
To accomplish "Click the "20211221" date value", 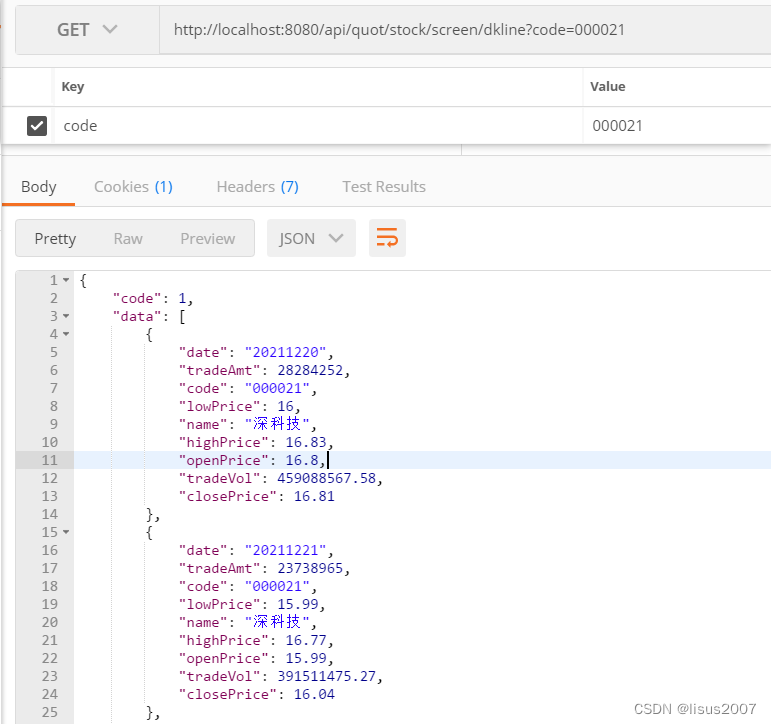I will pos(286,550).
